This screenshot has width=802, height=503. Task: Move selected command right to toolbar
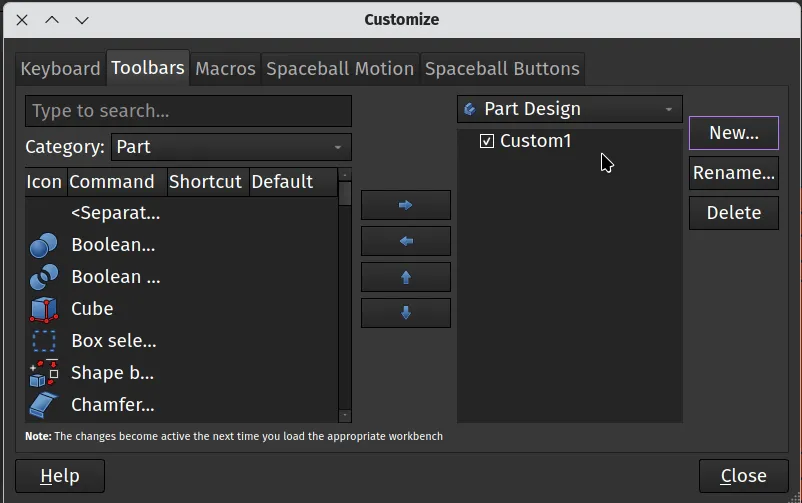click(x=406, y=205)
